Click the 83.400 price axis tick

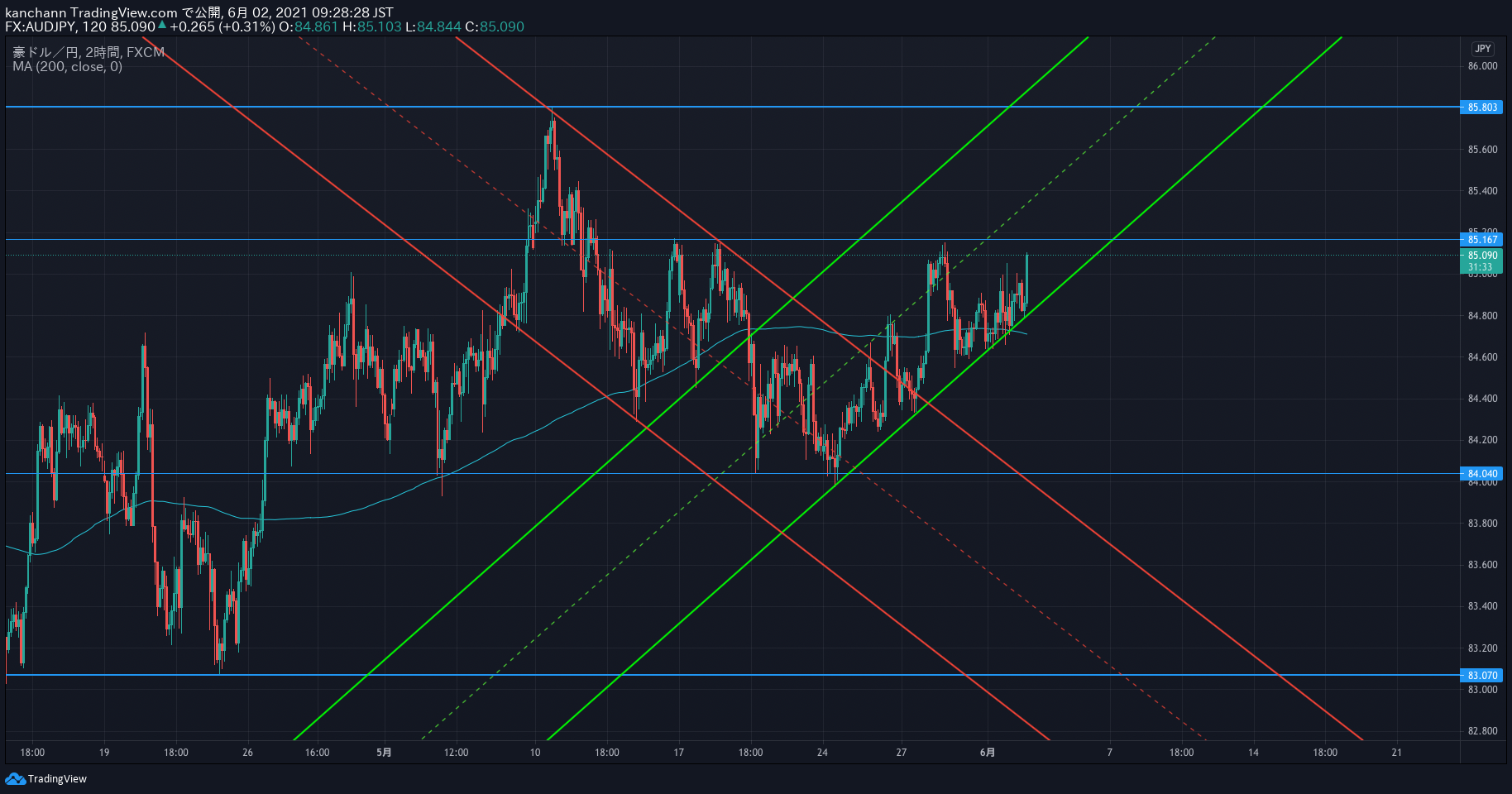click(1482, 606)
